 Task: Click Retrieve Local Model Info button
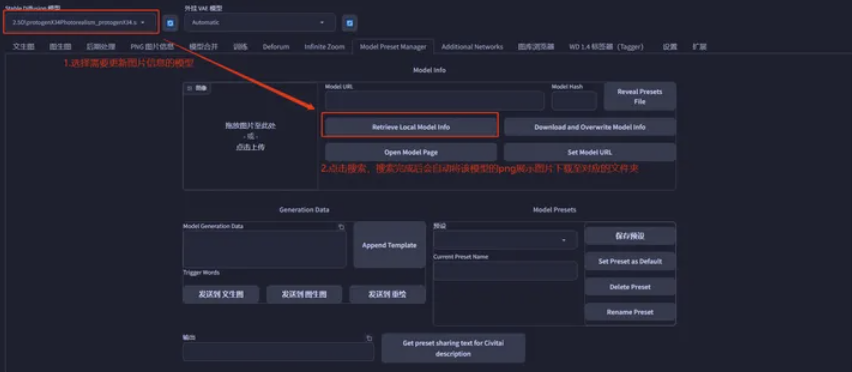pos(411,127)
